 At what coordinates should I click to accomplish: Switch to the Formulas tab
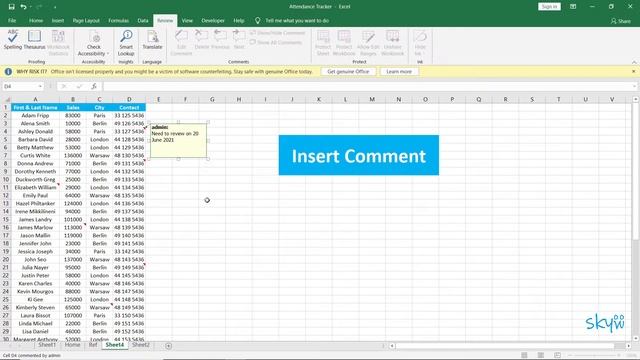pyautogui.click(x=118, y=20)
